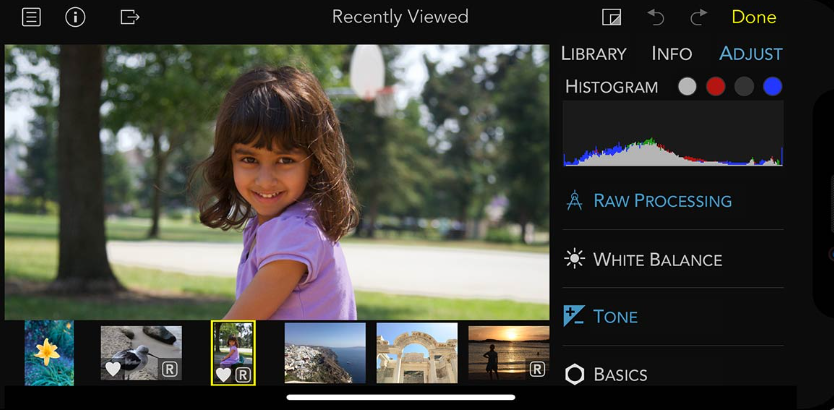Tap the compare before/after icon
834x410 pixels.
pos(611,17)
